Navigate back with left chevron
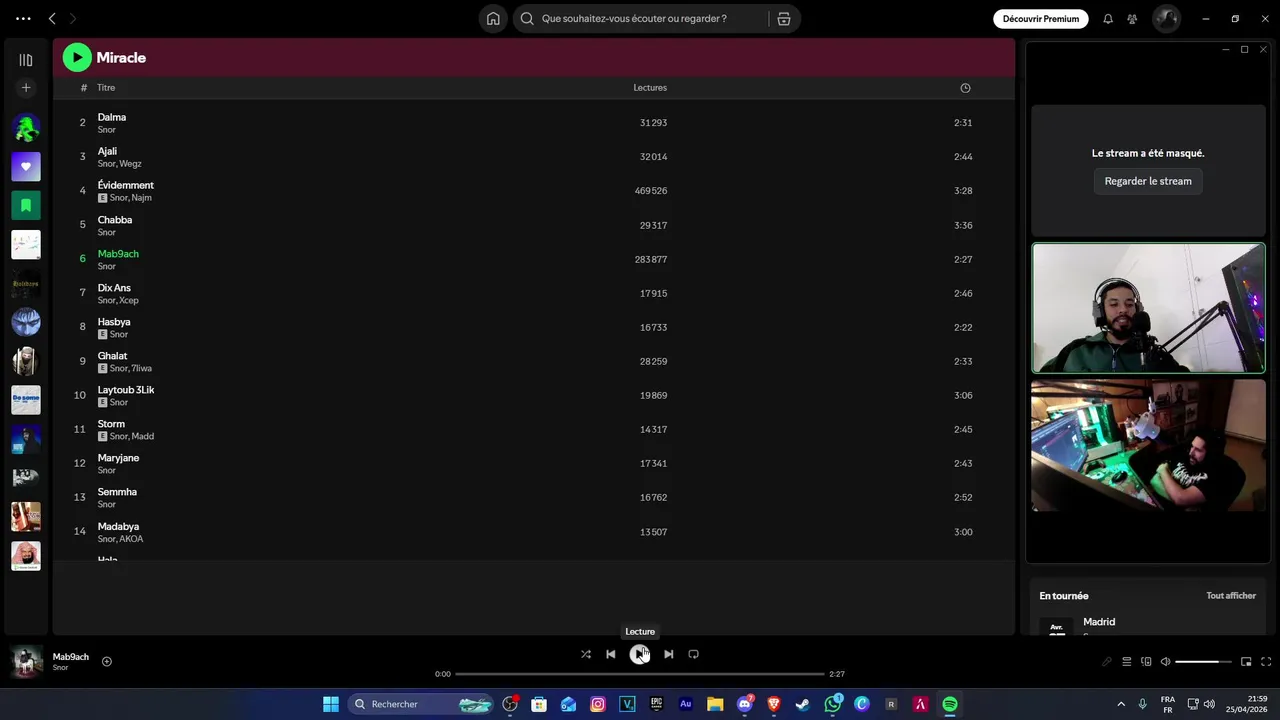This screenshot has width=1280, height=720. tap(52, 18)
